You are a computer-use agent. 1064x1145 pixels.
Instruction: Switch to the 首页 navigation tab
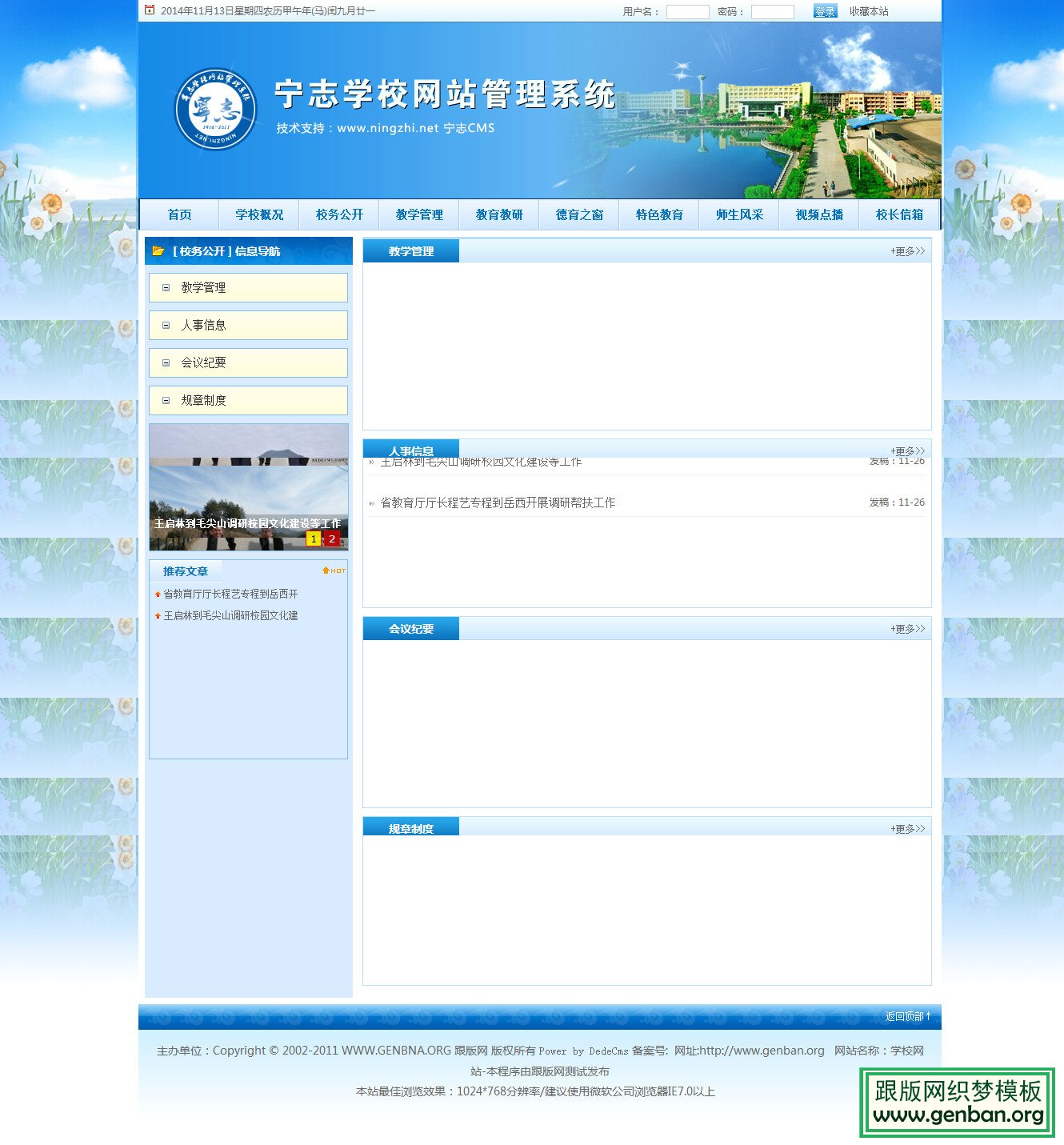178,214
